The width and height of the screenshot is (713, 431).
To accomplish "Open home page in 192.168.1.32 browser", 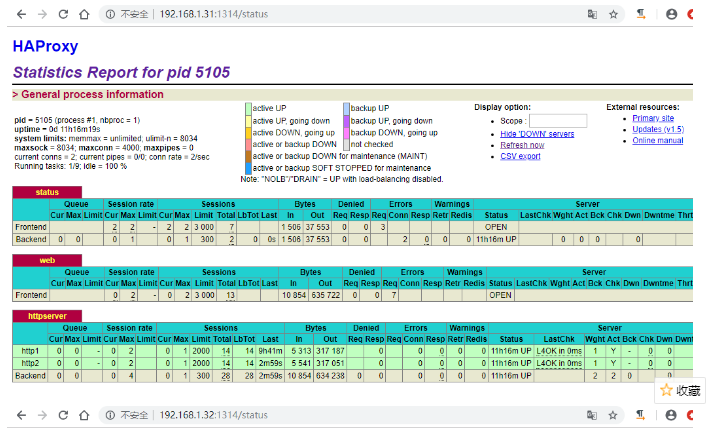I will (x=84, y=415).
